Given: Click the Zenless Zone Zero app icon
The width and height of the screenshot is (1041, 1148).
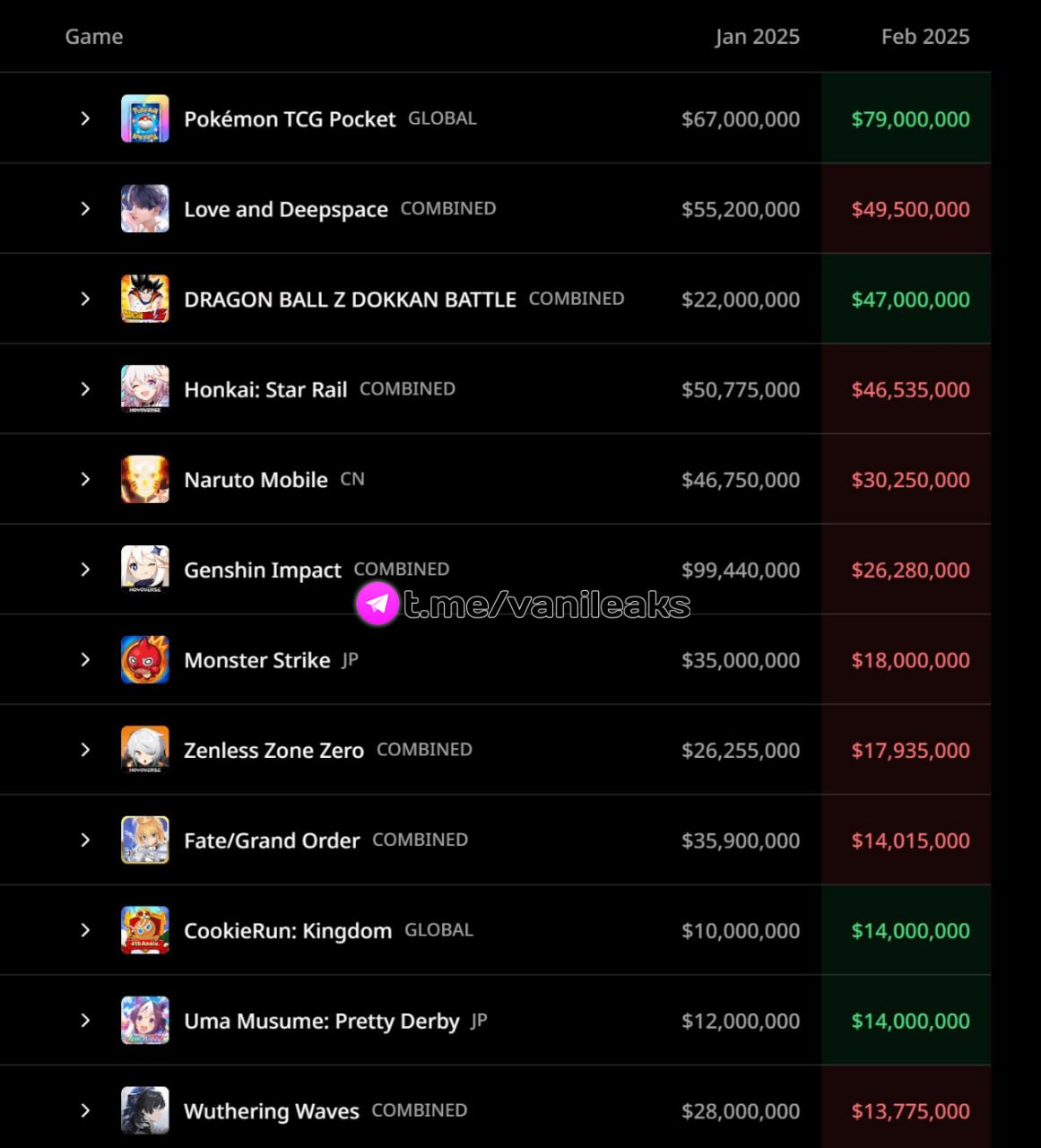Looking at the screenshot, I should pos(145,750).
